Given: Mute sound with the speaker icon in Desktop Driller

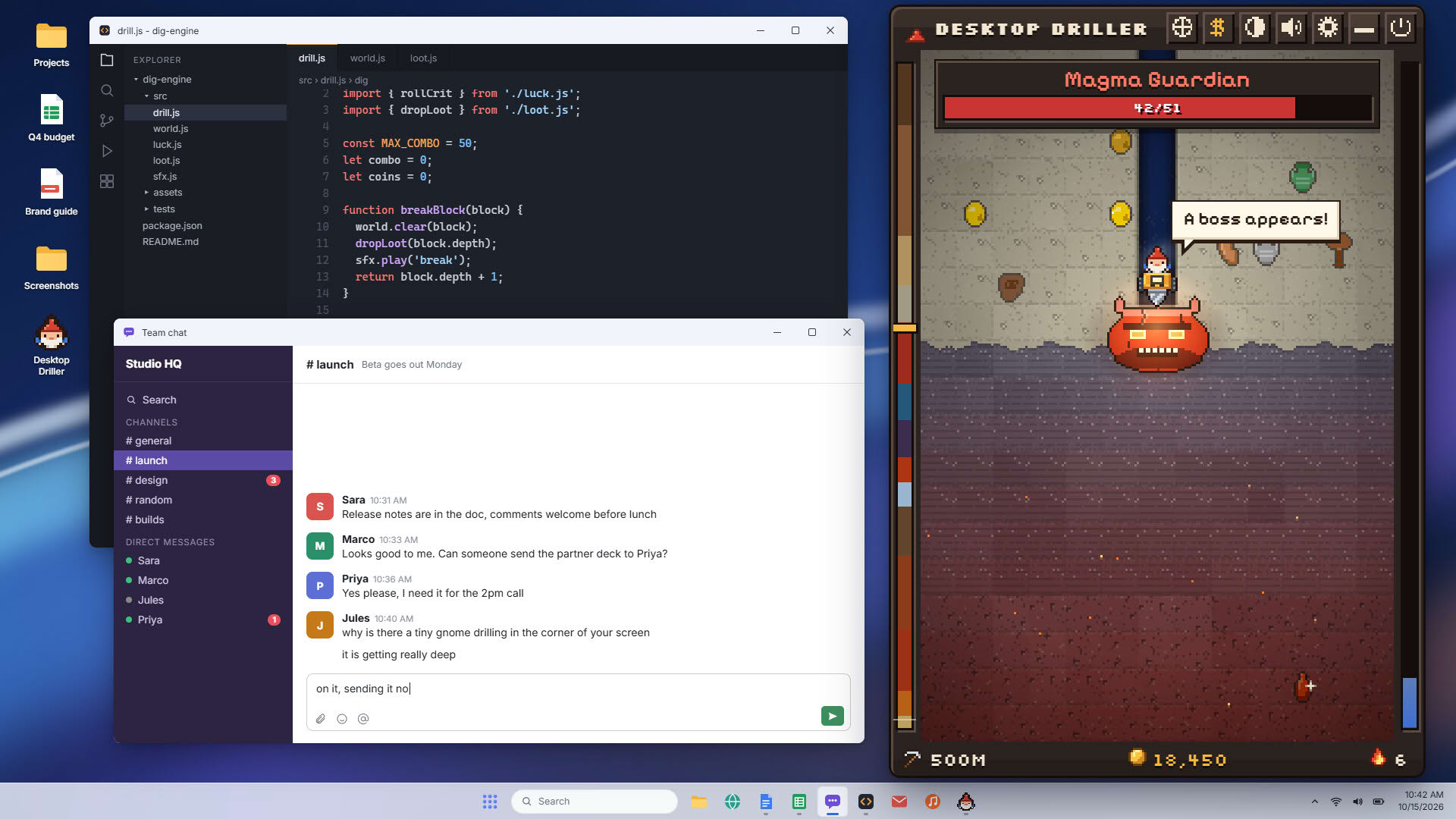Looking at the screenshot, I should pos(1291,28).
